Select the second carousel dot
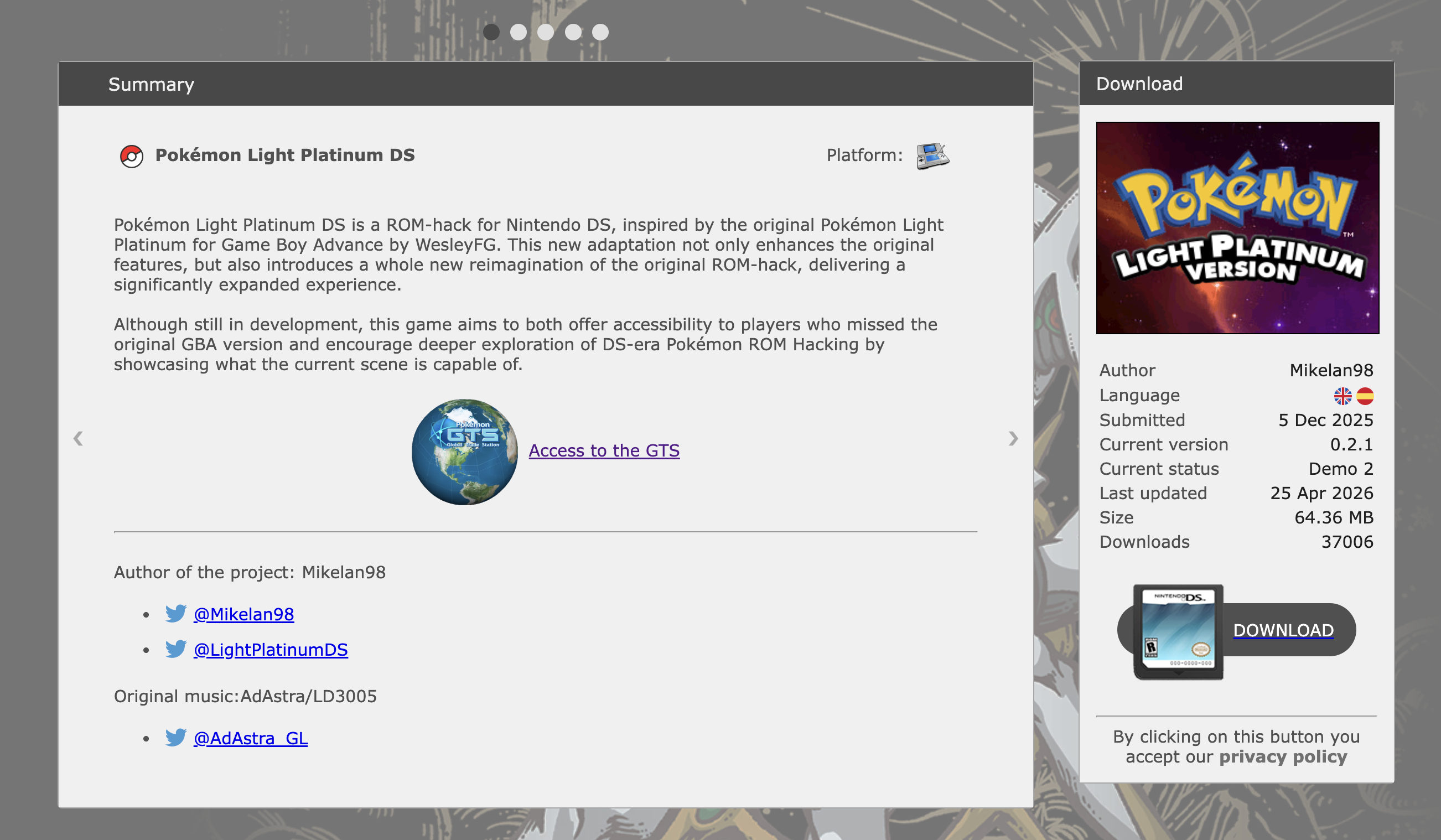1441x840 pixels. [x=519, y=32]
